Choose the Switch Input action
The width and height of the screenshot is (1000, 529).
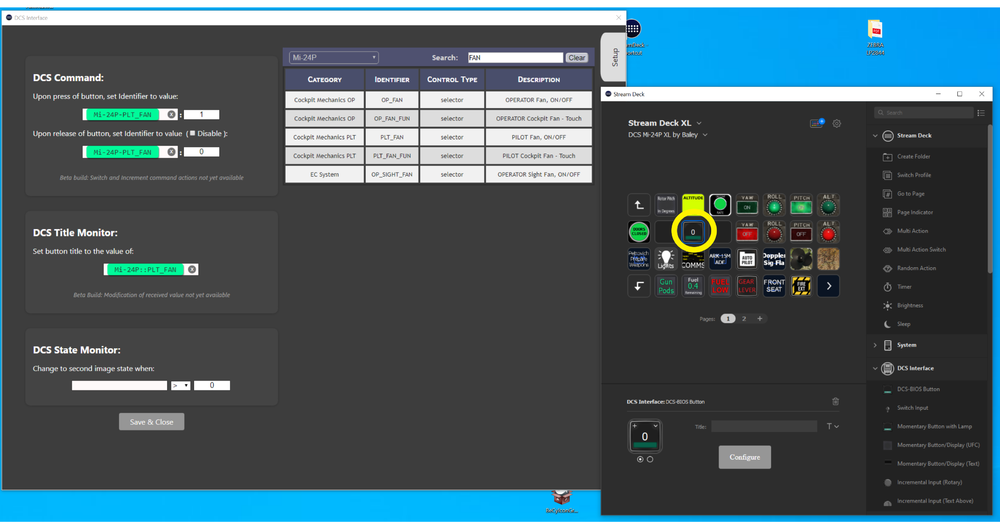coord(912,408)
